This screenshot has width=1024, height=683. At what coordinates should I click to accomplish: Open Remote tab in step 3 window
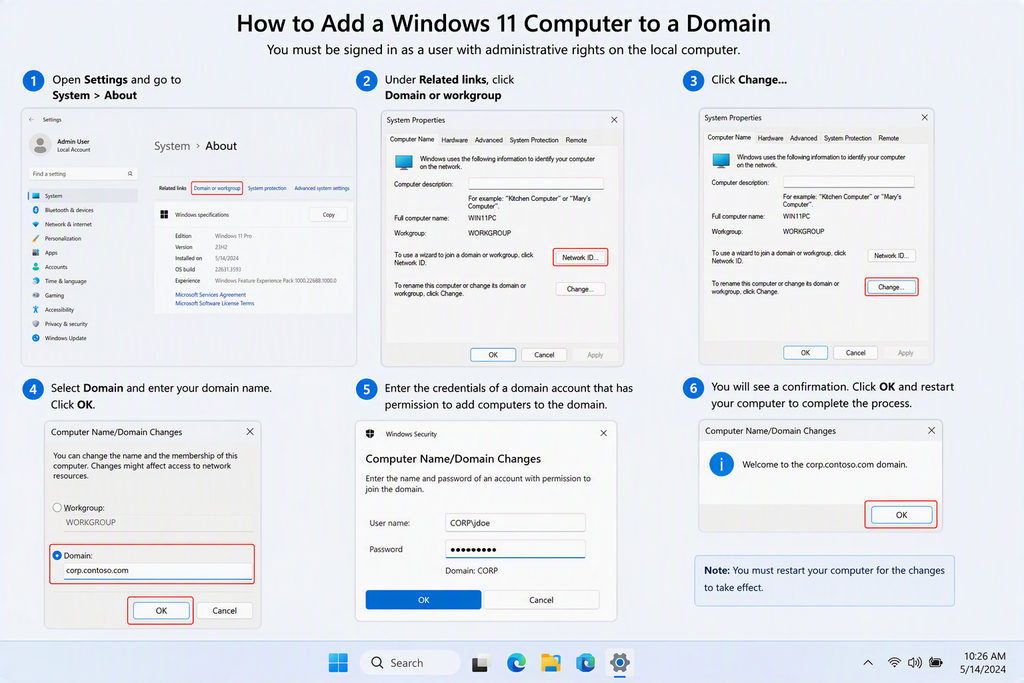click(x=888, y=138)
